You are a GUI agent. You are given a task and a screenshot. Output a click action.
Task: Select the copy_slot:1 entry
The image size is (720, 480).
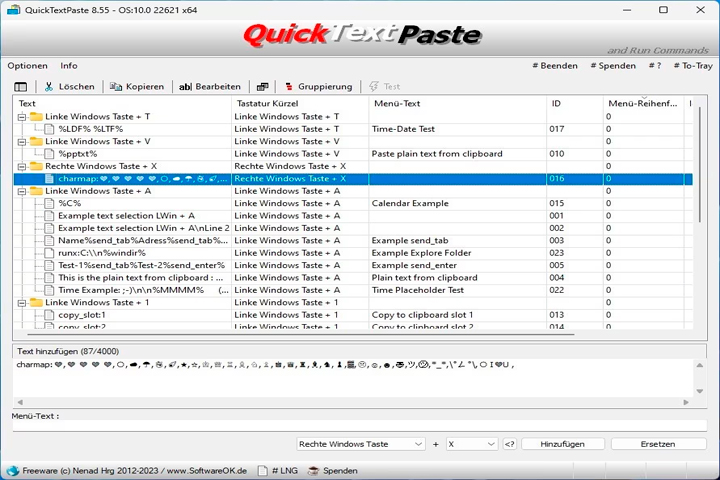tap(82, 315)
